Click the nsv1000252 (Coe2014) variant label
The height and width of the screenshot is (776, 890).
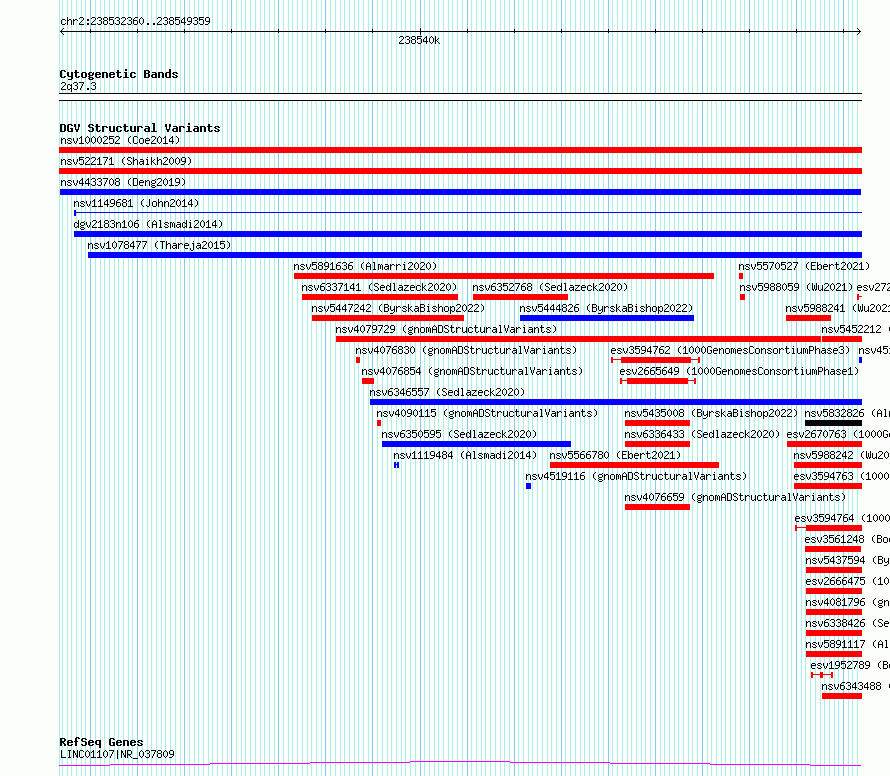tap(120, 140)
